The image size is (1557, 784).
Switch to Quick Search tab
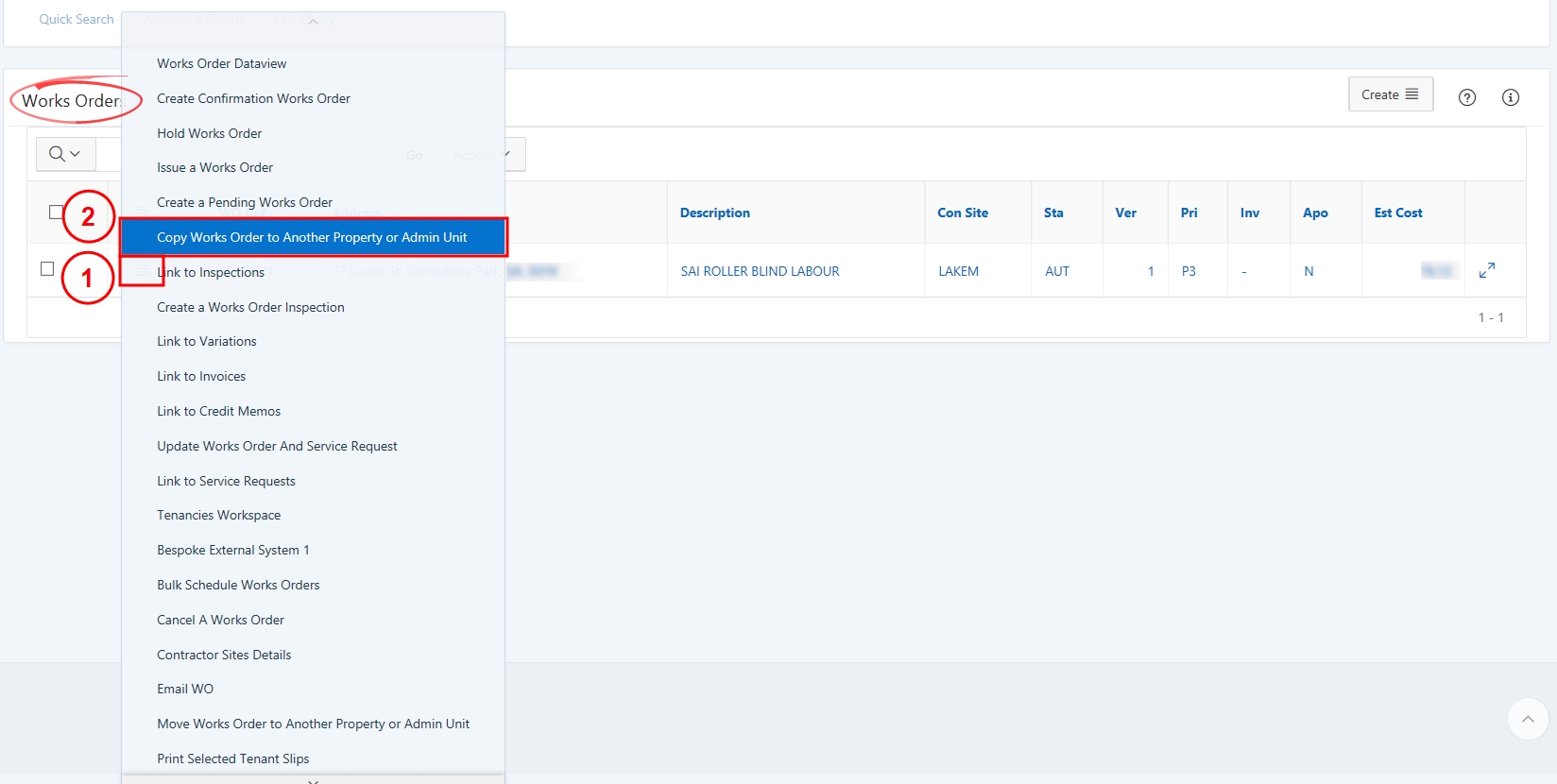coord(77,19)
